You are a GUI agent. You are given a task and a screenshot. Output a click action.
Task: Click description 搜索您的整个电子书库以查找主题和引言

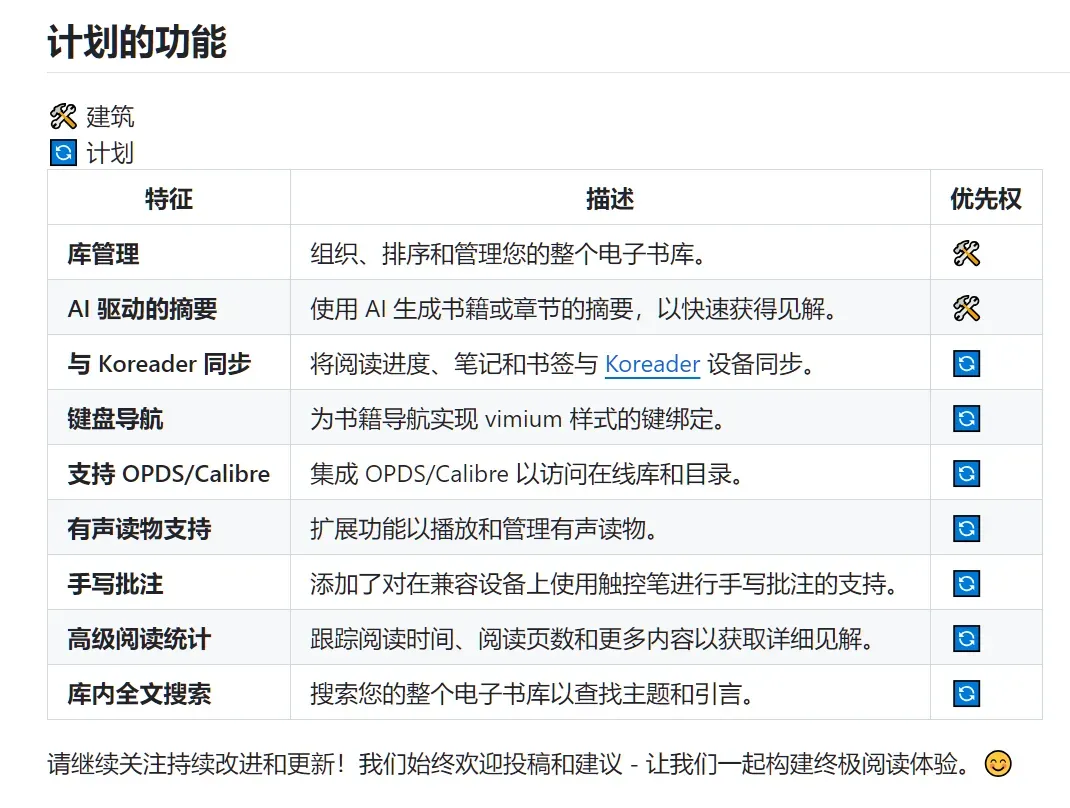point(532,694)
